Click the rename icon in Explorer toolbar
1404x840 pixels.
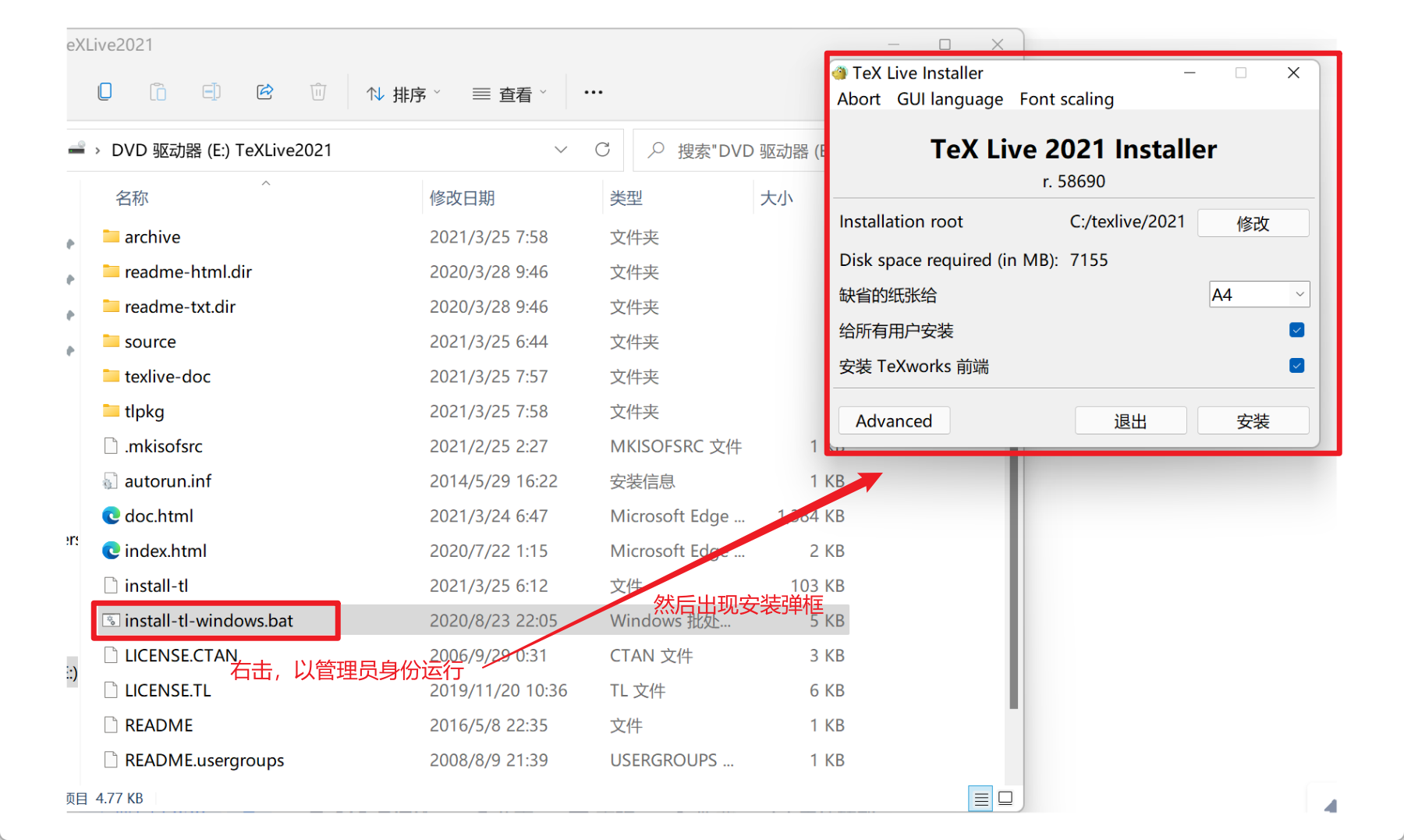[x=211, y=92]
